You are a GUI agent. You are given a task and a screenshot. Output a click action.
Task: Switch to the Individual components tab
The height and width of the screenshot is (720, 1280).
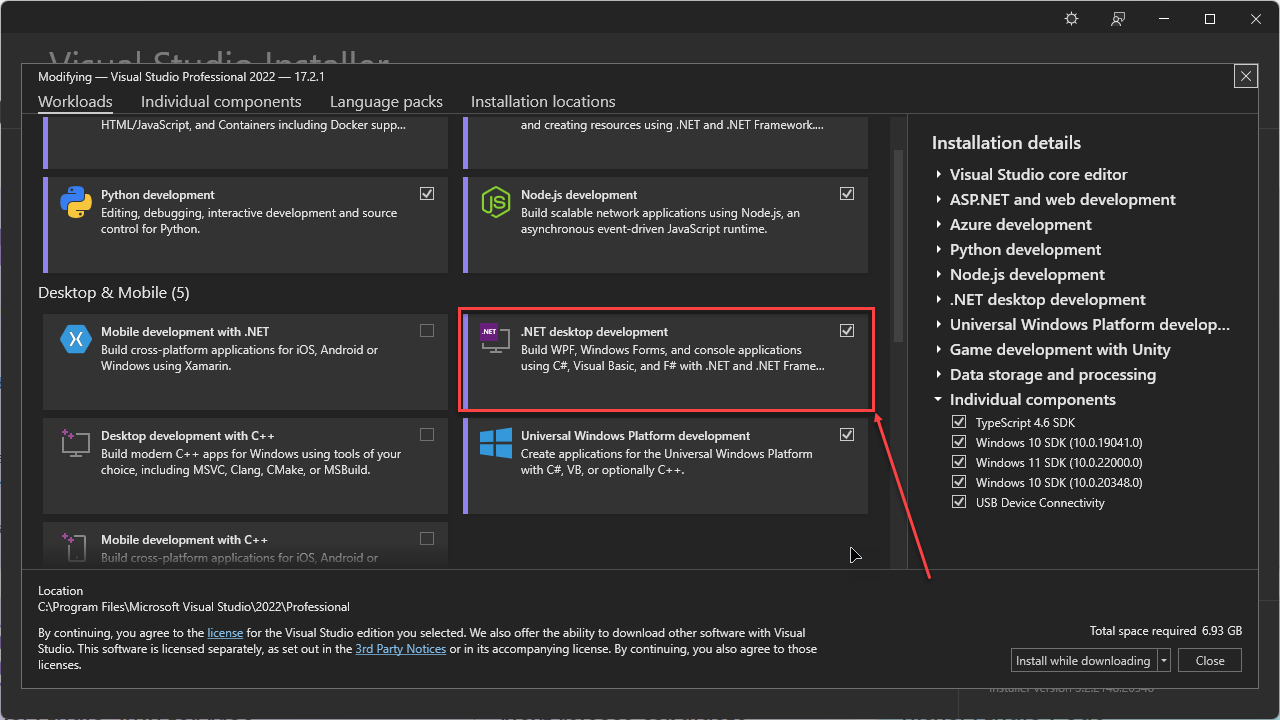tap(221, 102)
